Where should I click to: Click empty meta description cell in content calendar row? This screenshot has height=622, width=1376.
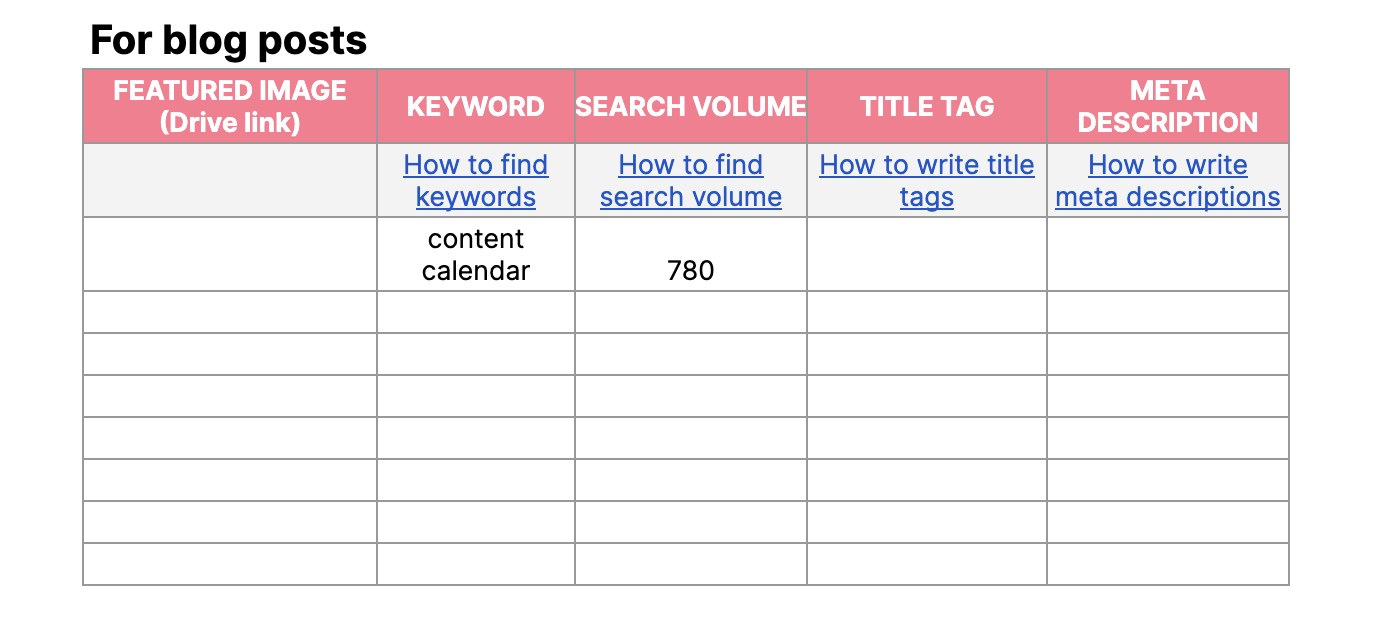click(1167, 254)
